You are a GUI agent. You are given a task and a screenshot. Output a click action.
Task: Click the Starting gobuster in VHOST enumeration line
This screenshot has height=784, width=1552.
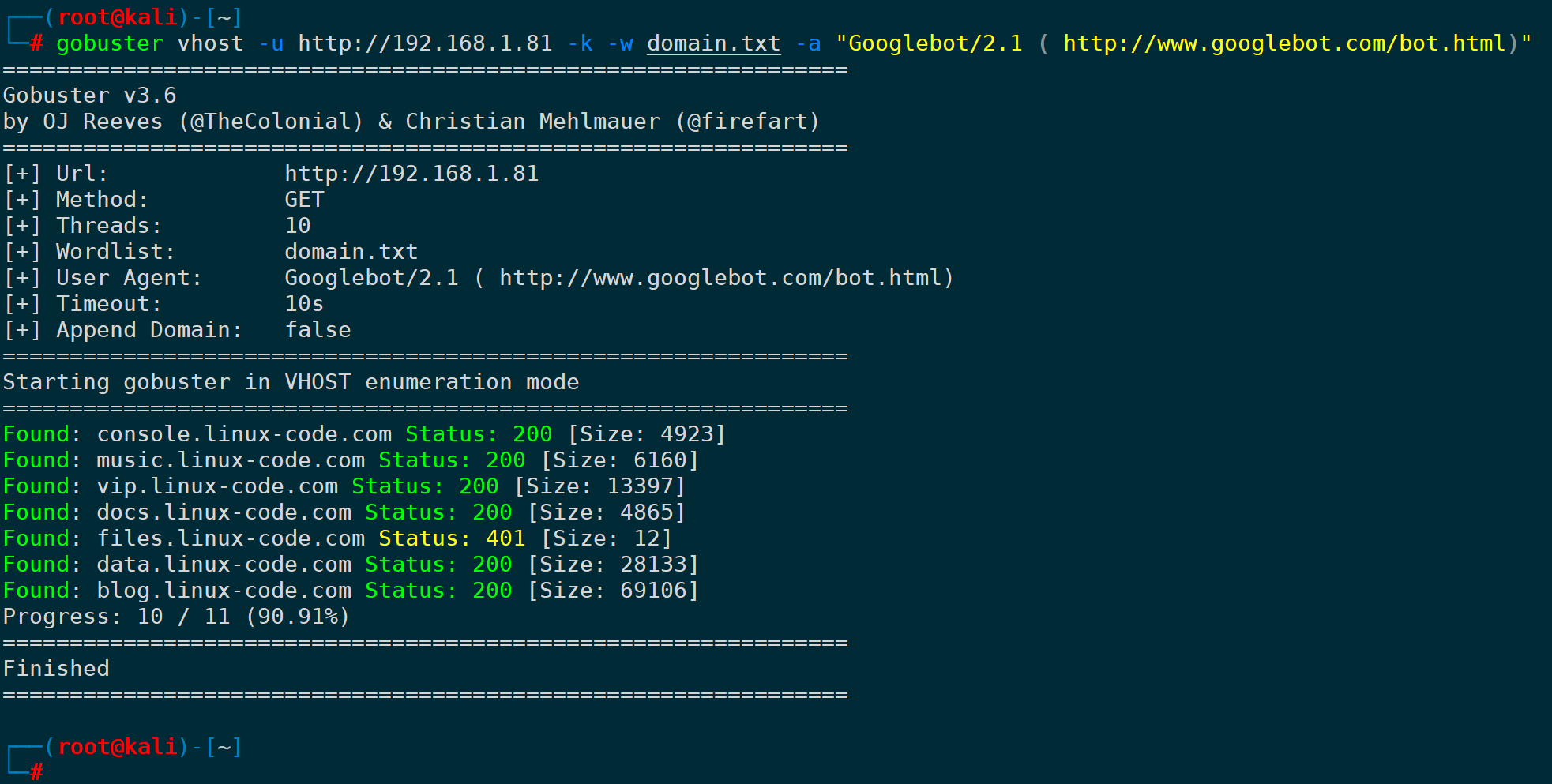click(x=291, y=382)
